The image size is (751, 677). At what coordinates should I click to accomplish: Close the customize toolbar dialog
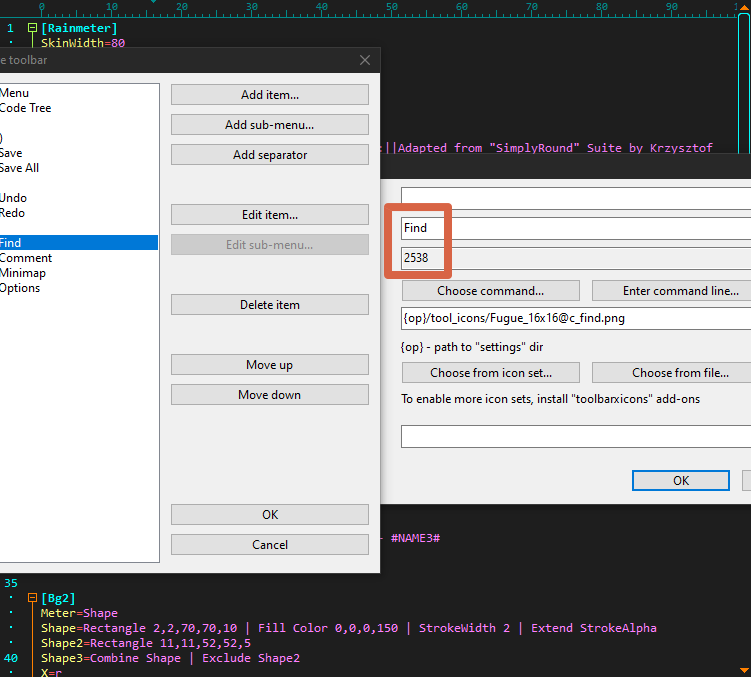point(365,60)
